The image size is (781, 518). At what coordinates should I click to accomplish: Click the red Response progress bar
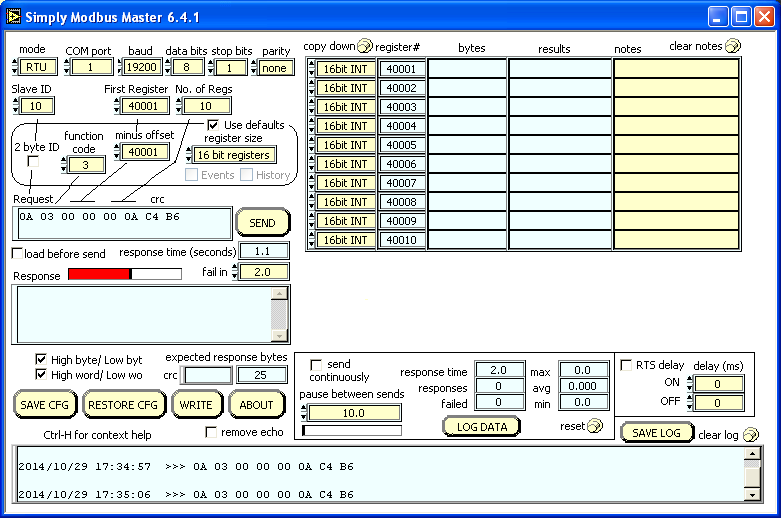125,274
